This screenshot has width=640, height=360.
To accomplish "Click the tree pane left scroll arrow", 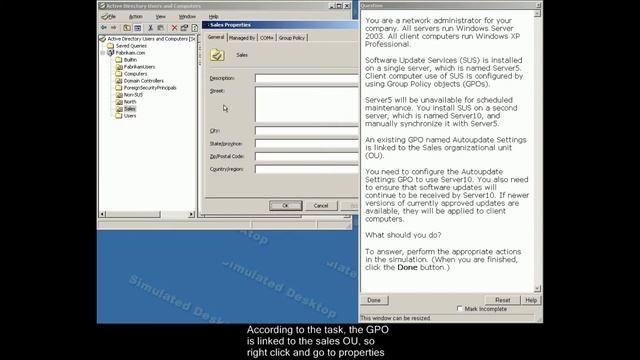I will click(103, 214).
